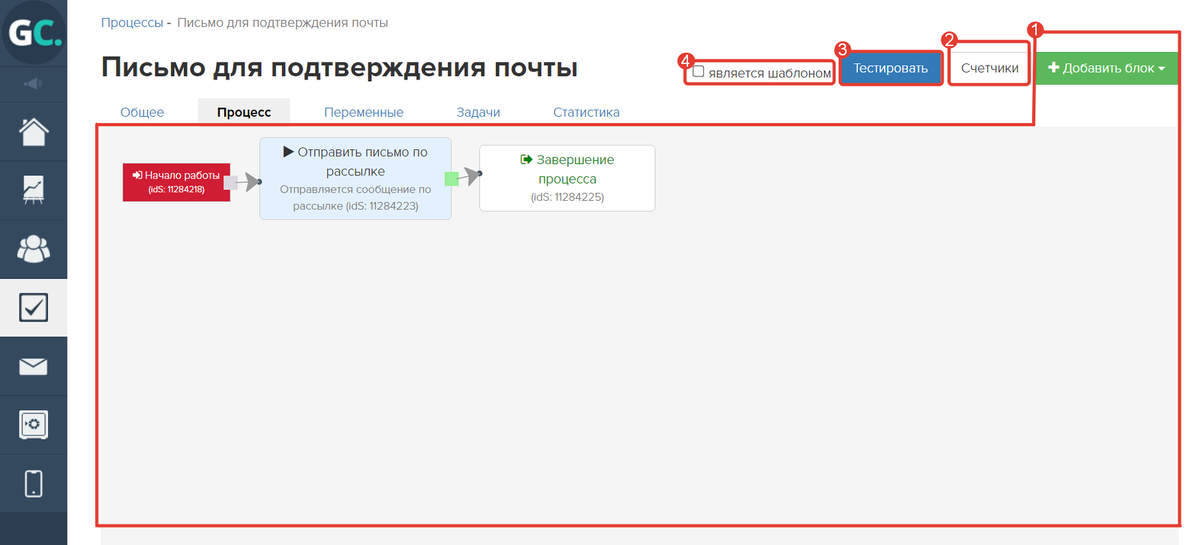
Task: View the 'Статистика' tab
Action: click(586, 112)
